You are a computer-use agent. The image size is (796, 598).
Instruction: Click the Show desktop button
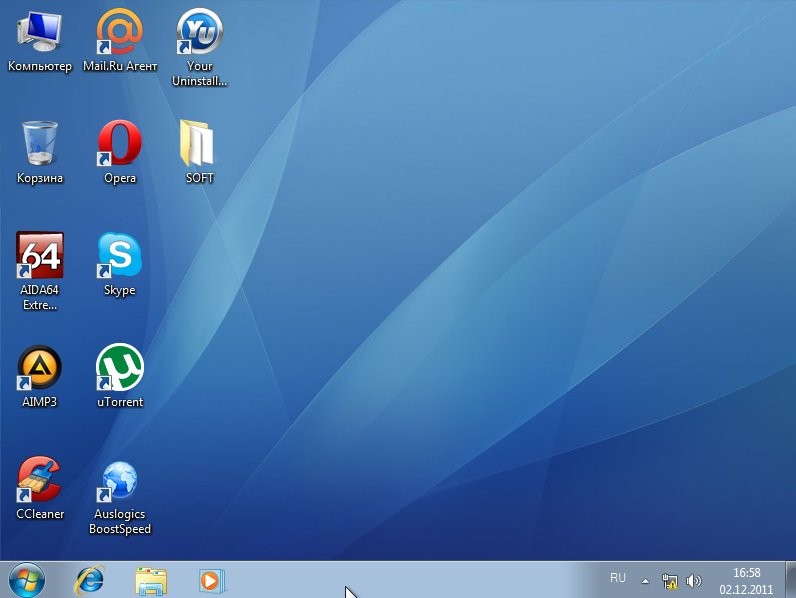pyautogui.click(x=791, y=580)
